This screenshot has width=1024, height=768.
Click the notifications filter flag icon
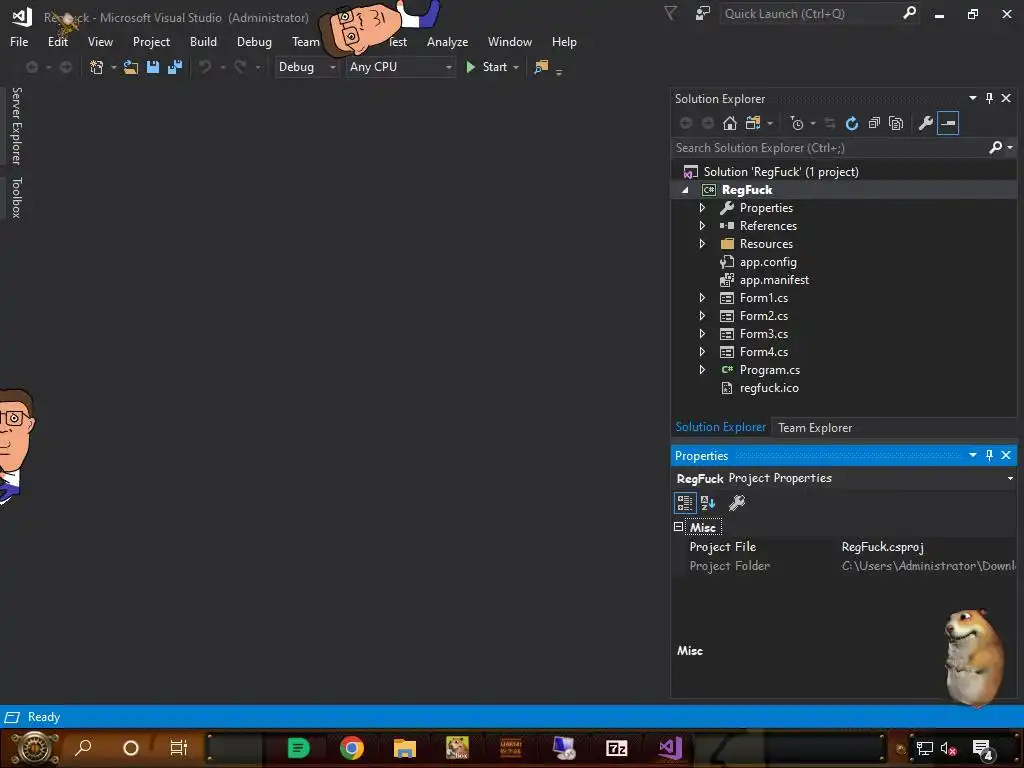pos(671,14)
